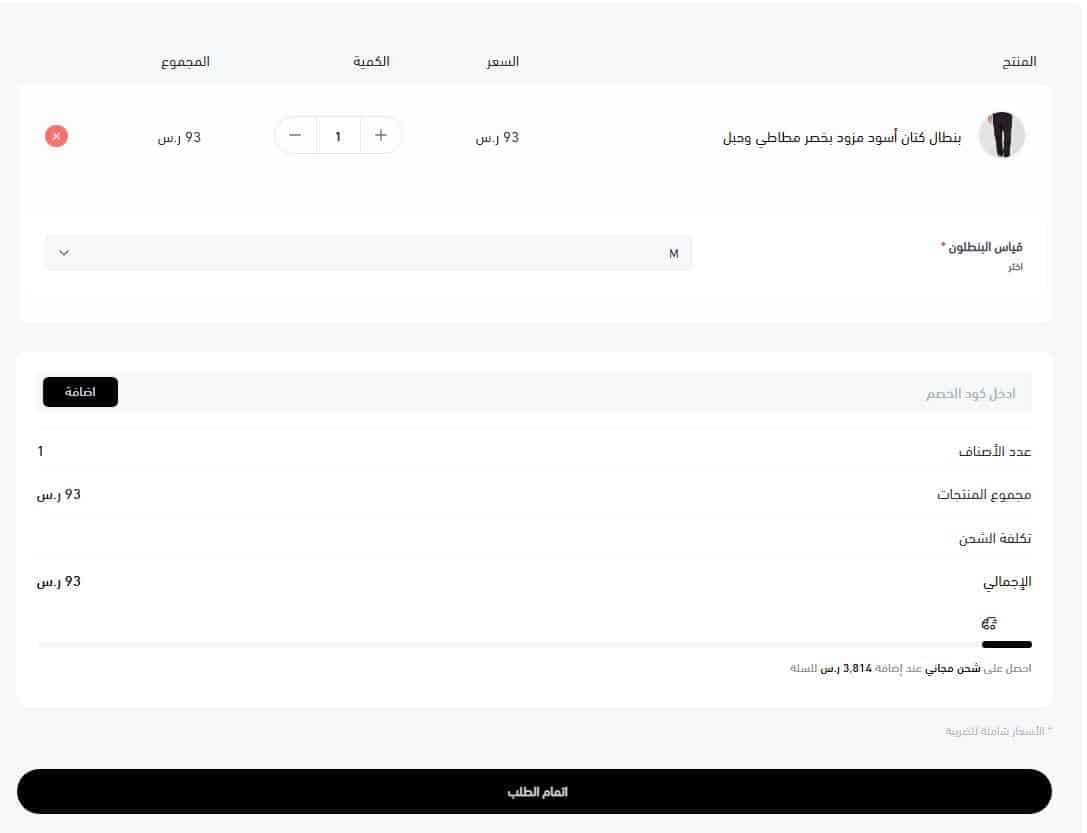The height and width of the screenshot is (833, 1087).
Task: Select the عدد الأصناف label
Action: click(x=995, y=452)
